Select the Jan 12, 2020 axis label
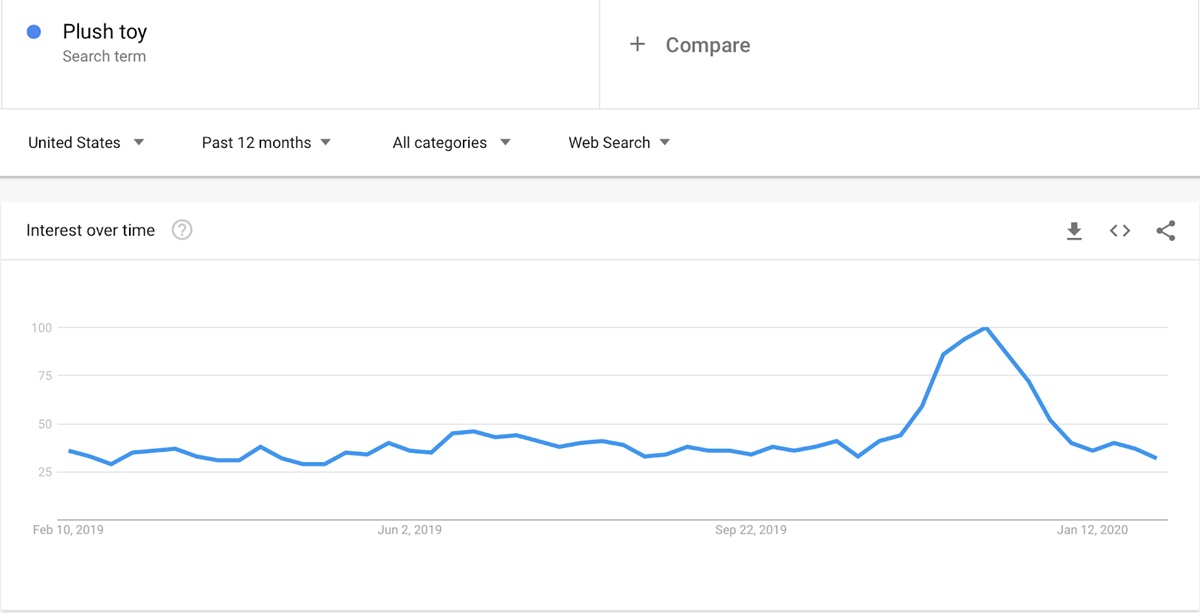The width and height of the screenshot is (1200, 613). [x=1093, y=530]
